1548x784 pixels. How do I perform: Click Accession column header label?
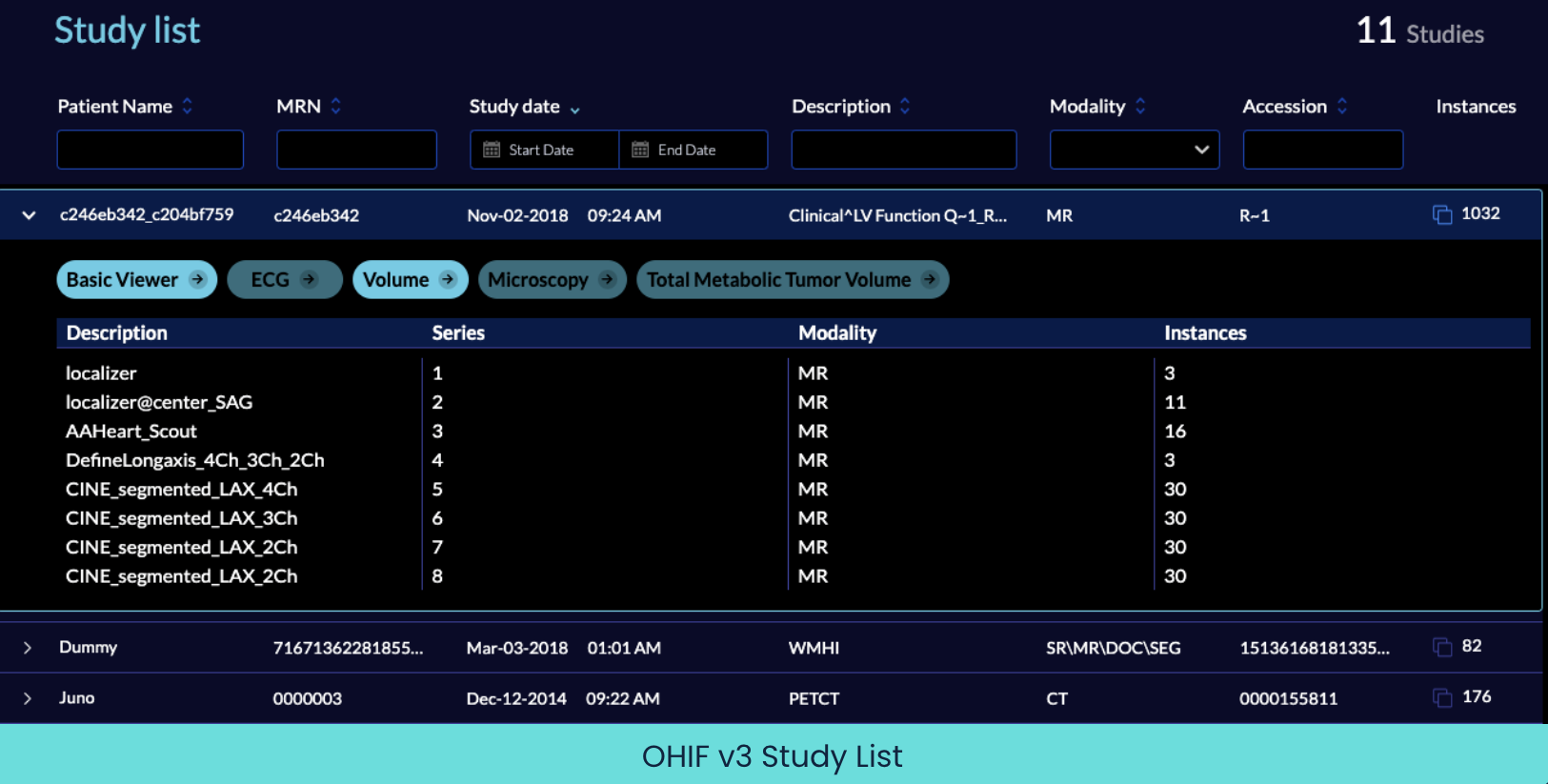(x=1285, y=107)
